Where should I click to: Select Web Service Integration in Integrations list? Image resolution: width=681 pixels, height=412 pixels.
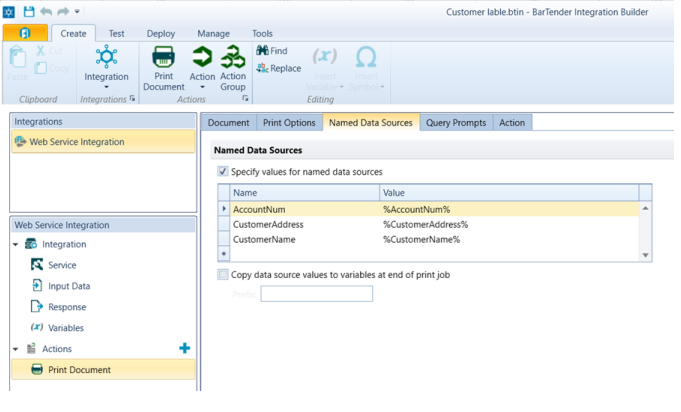click(103, 142)
